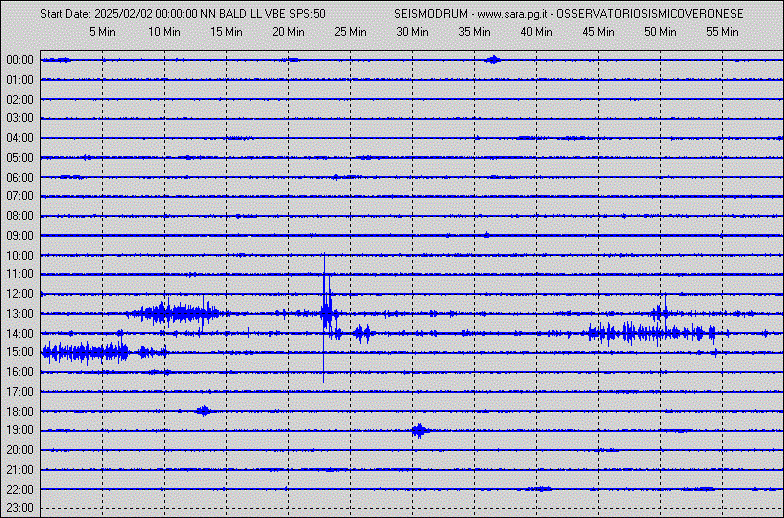Click the 19:00 hour label

click(20, 430)
